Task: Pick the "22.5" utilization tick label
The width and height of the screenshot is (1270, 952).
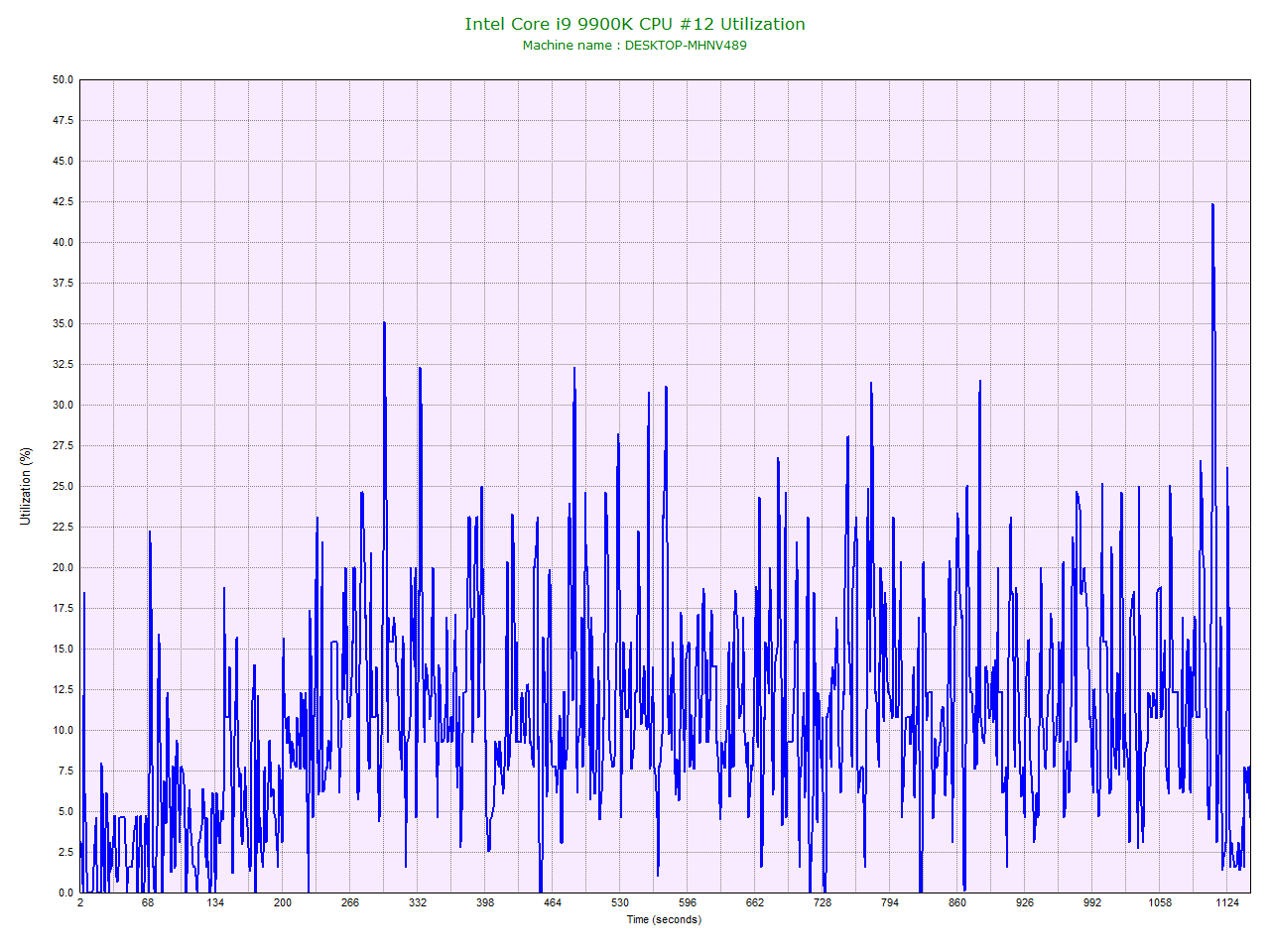Action: (x=63, y=527)
